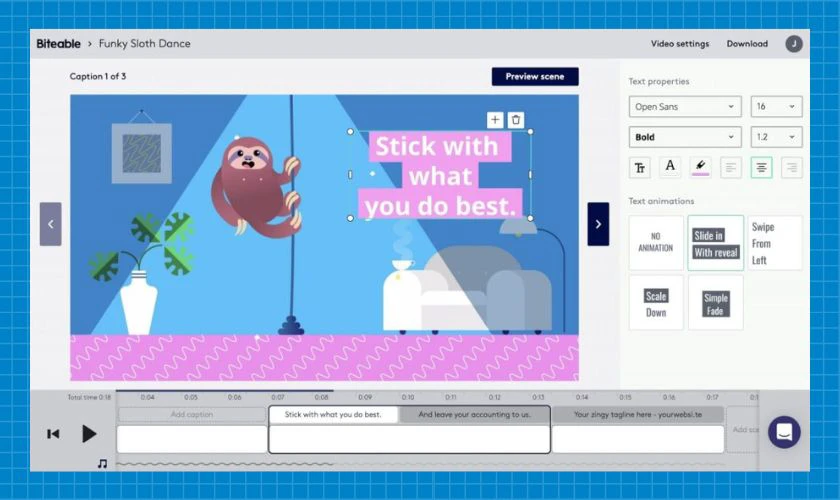Viewport: 840px width, 500px height.
Task: Select the 'Your zingy tagline here' caption
Action: coord(638,414)
